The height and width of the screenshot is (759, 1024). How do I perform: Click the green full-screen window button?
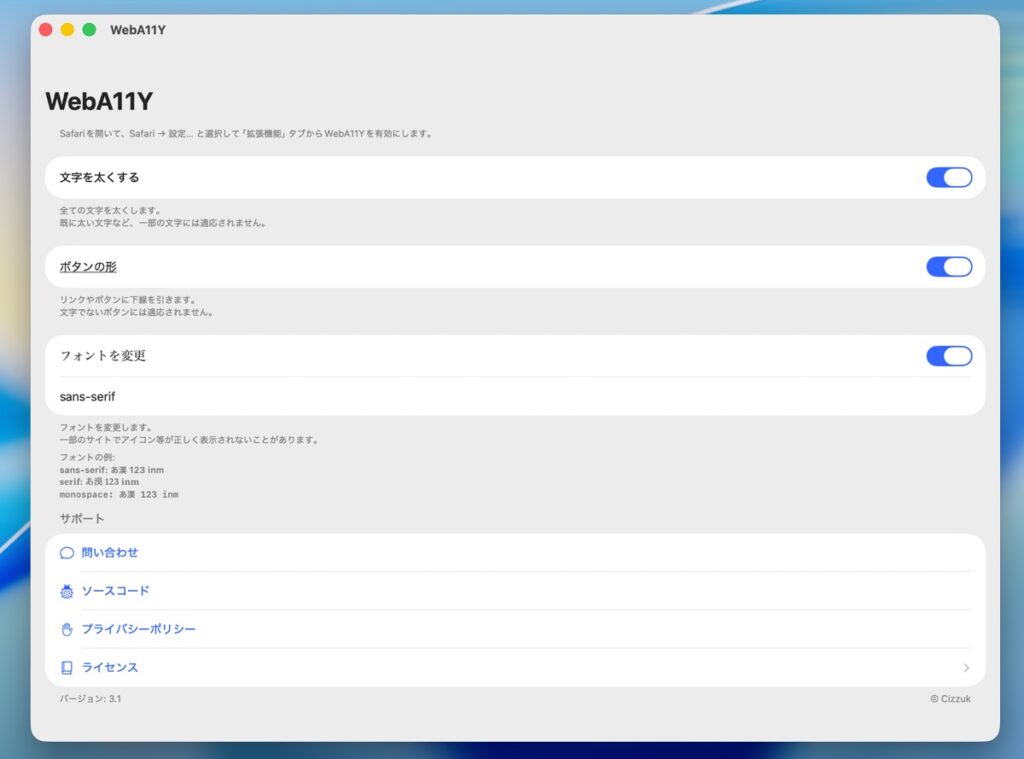tap(89, 30)
